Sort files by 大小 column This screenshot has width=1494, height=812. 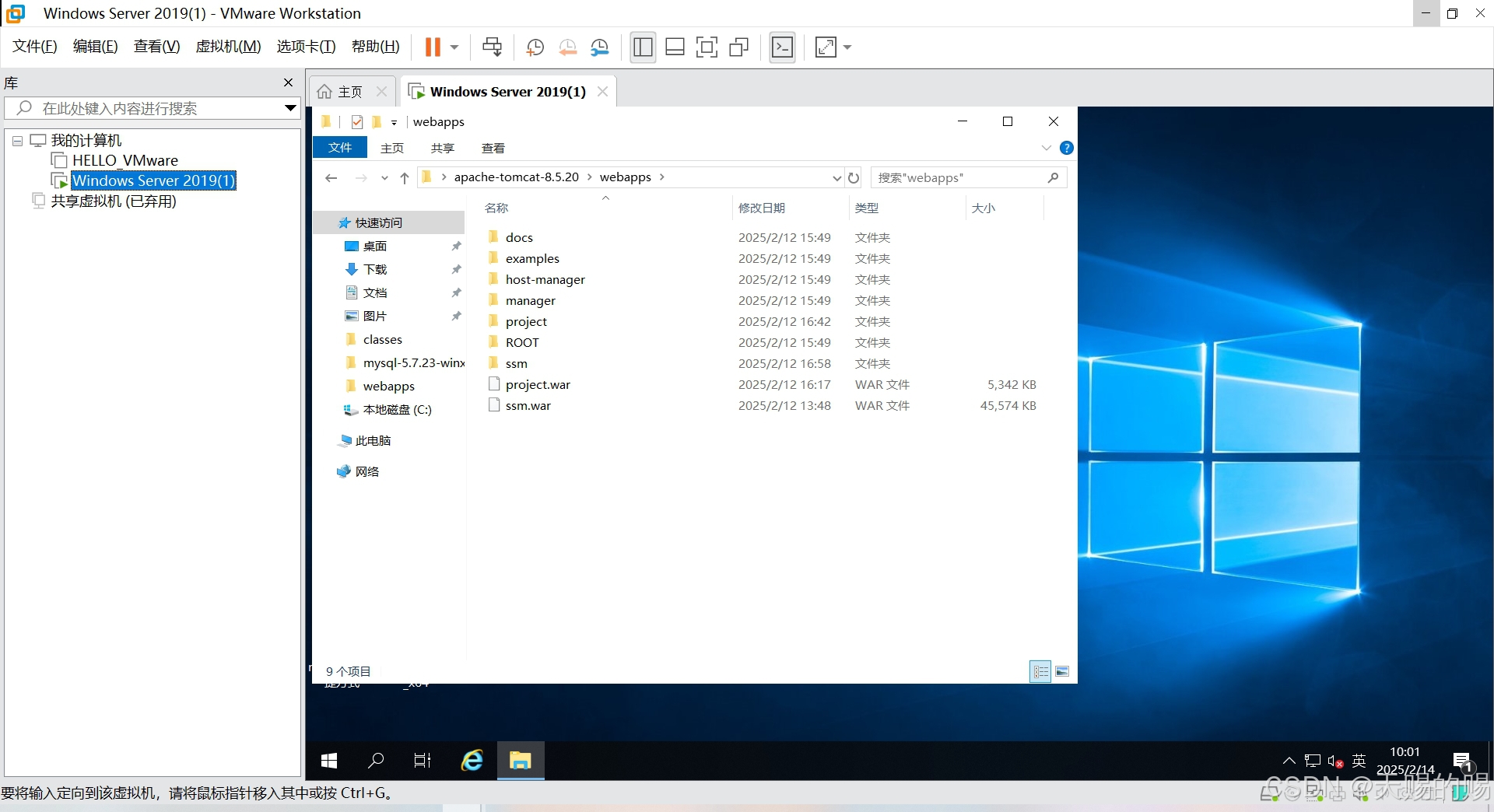pos(984,208)
